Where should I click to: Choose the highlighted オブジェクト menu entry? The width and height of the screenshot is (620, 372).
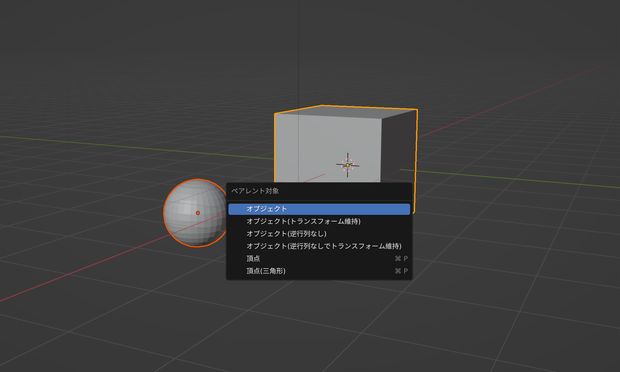pyautogui.click(x=319, y=209)
